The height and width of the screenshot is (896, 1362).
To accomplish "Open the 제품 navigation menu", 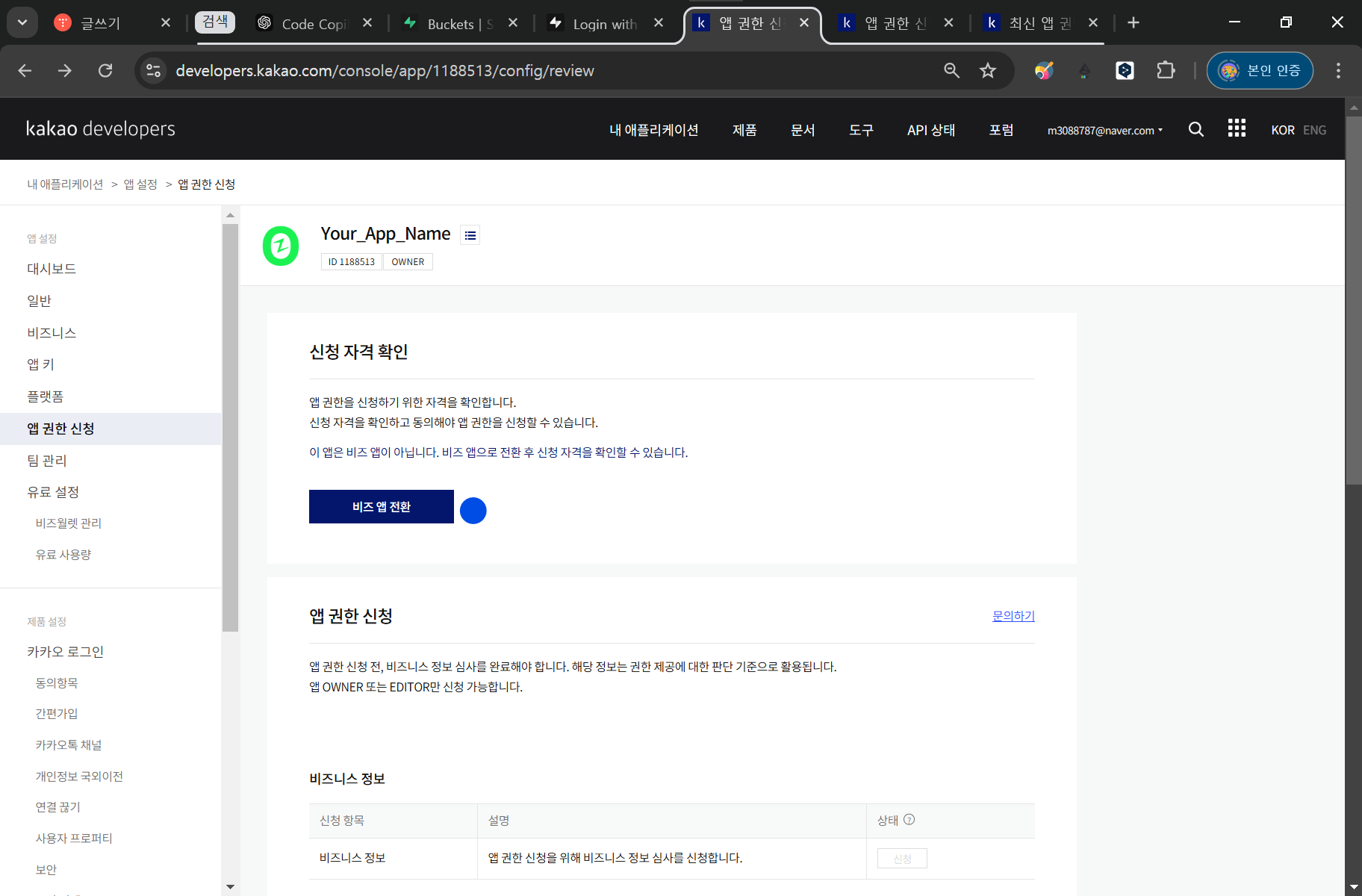I will click(x=744, y=130).
